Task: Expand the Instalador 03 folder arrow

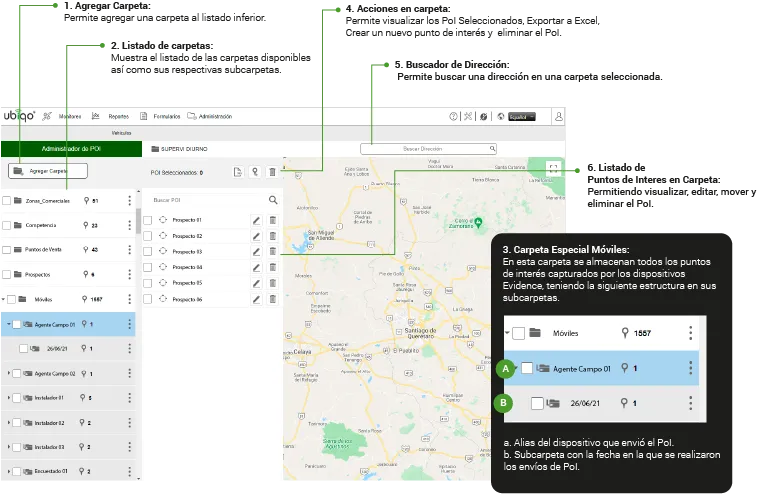Action: coord(9,447)
